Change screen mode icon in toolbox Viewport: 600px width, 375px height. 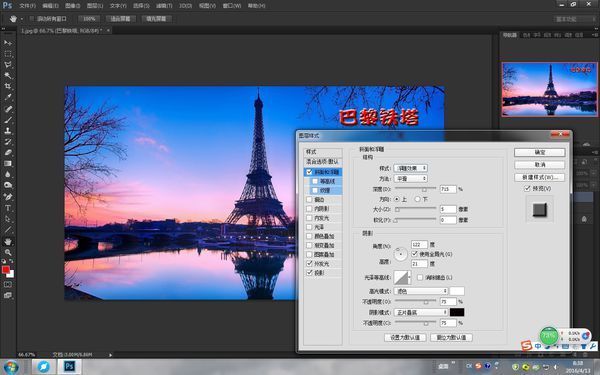pos(8,295)
